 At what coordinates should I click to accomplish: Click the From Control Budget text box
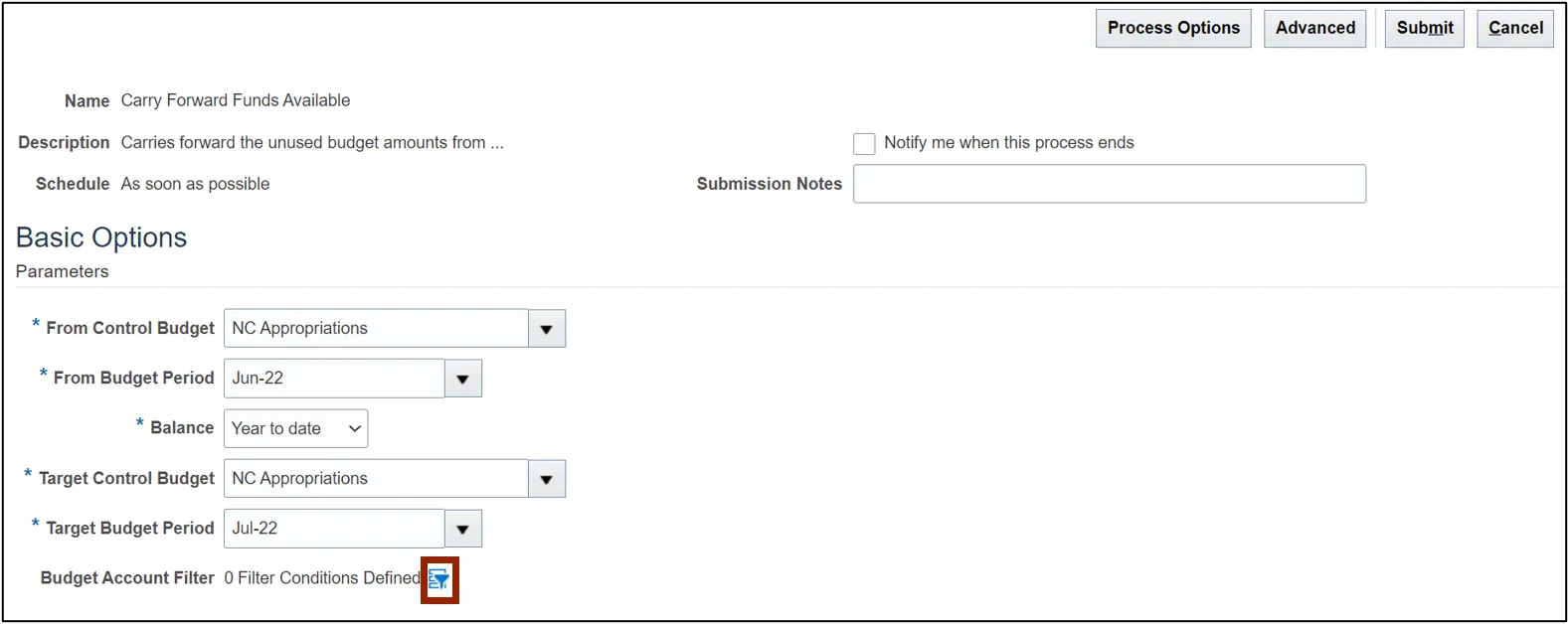[x=376, y=329]
